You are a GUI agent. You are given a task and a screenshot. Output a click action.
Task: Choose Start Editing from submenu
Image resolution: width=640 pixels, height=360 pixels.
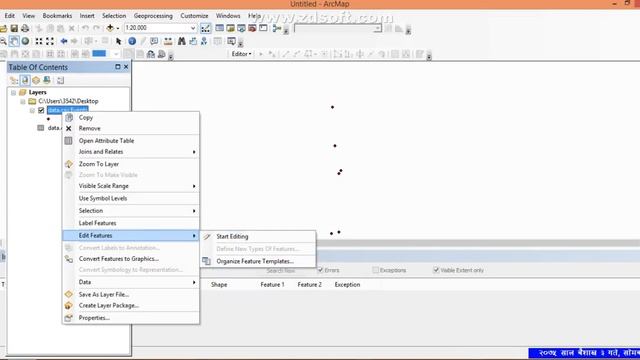(x=258, y=237)
